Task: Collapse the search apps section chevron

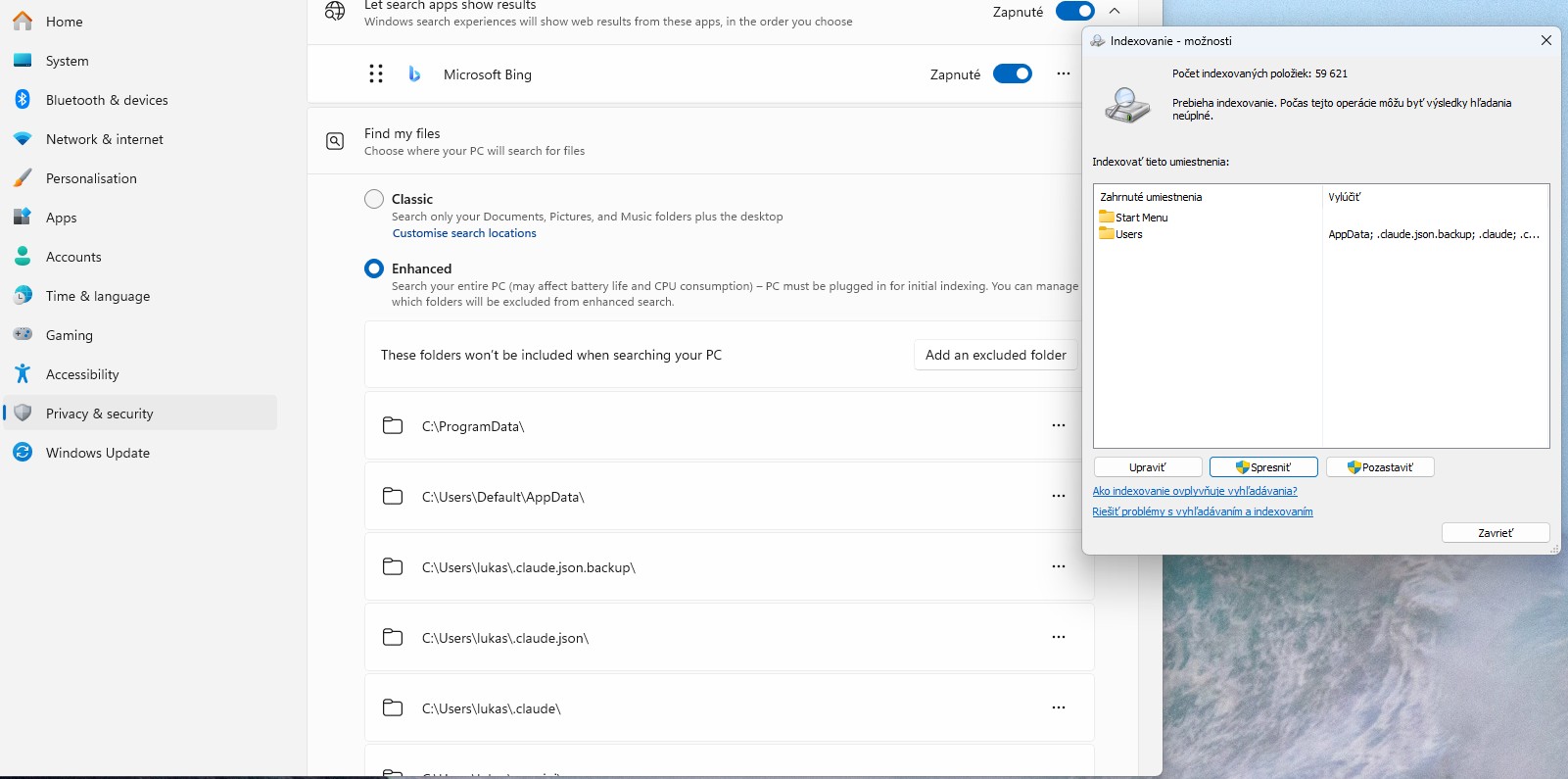Action: click(x=1115, y=12)
